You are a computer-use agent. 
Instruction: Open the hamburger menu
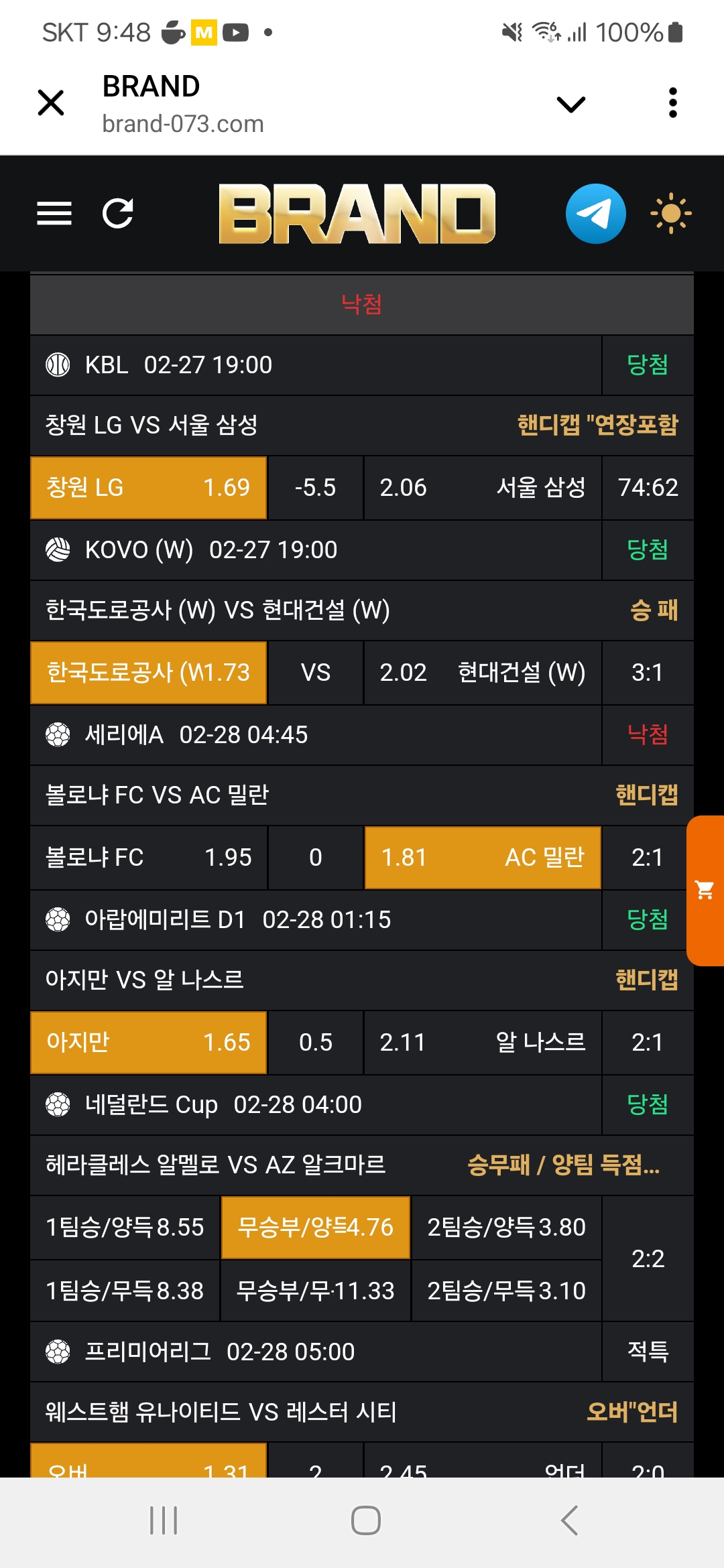point(54,214)
